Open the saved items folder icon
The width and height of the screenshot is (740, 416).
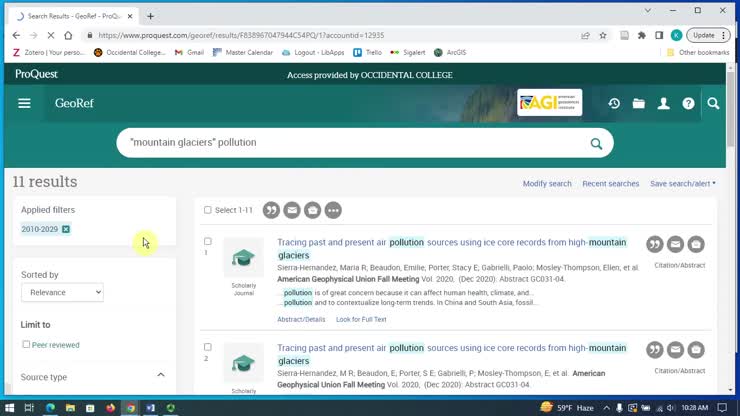point(639,103)
